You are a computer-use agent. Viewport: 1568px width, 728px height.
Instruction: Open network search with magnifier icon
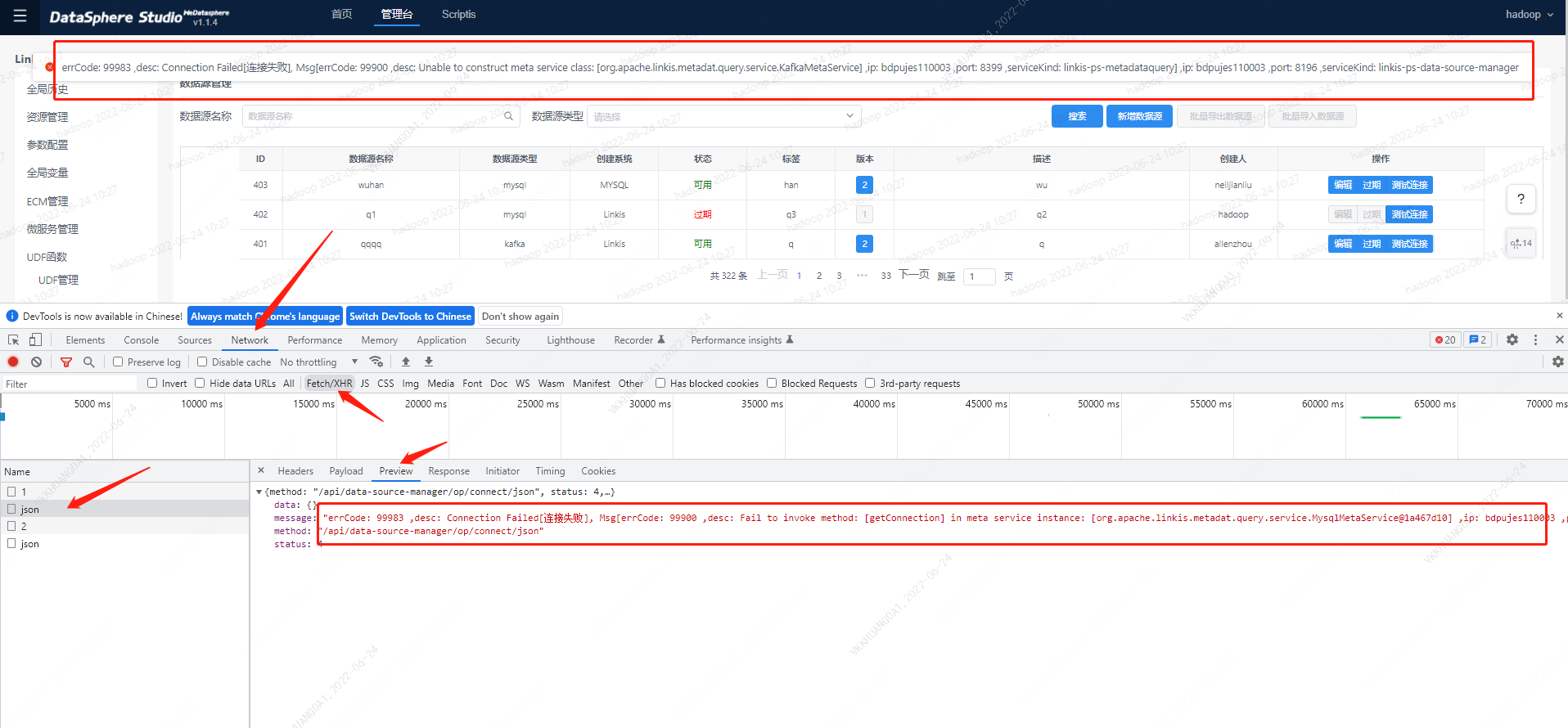click(x=88, y=362)
